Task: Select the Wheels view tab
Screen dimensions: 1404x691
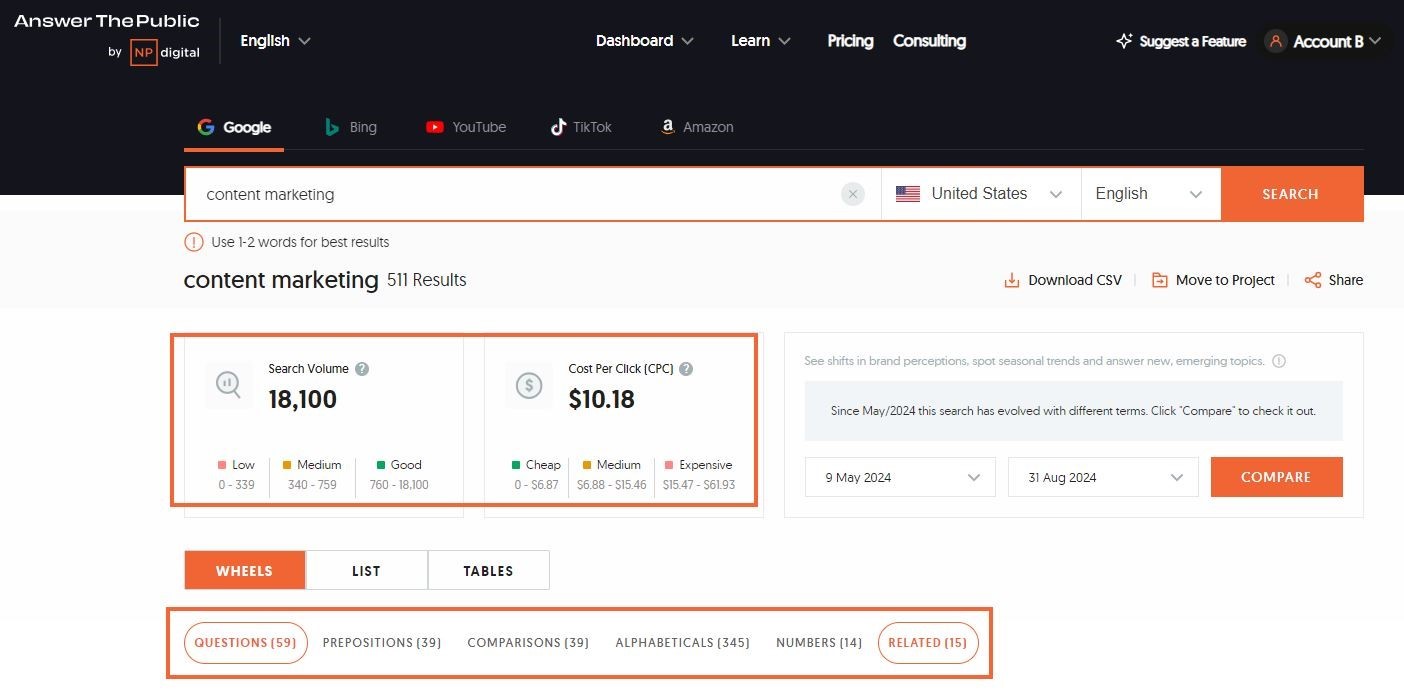Action: point(245,570)
